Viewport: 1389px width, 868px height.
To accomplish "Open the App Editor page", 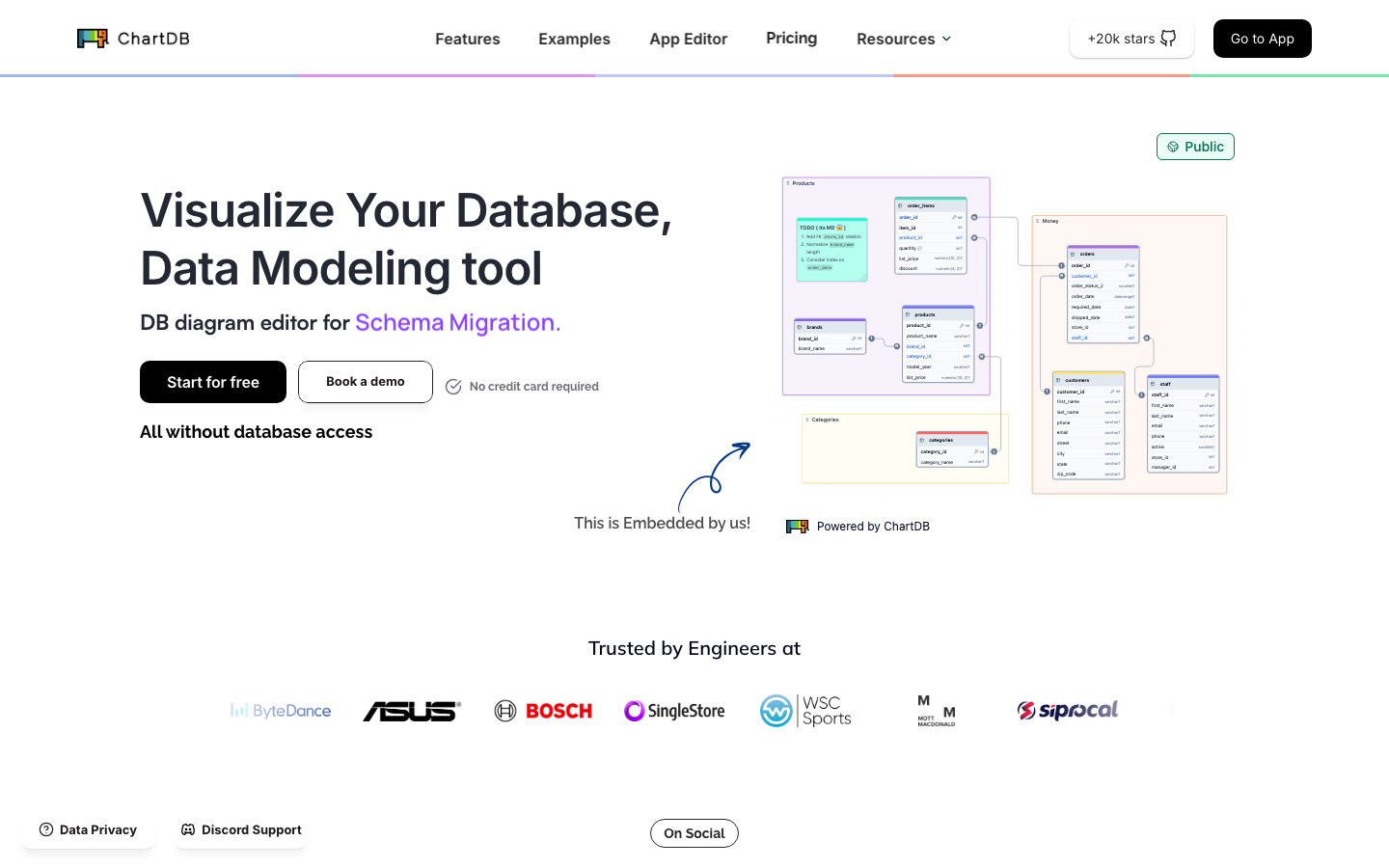I will (688, 39).
